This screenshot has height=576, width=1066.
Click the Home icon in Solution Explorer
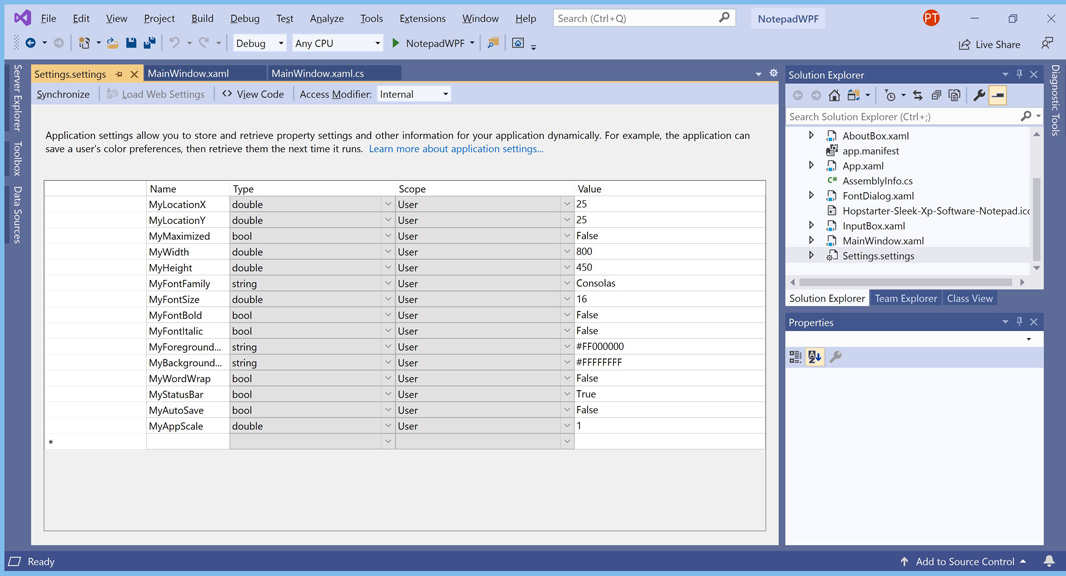pyautogui.click(x=834, y=96)
